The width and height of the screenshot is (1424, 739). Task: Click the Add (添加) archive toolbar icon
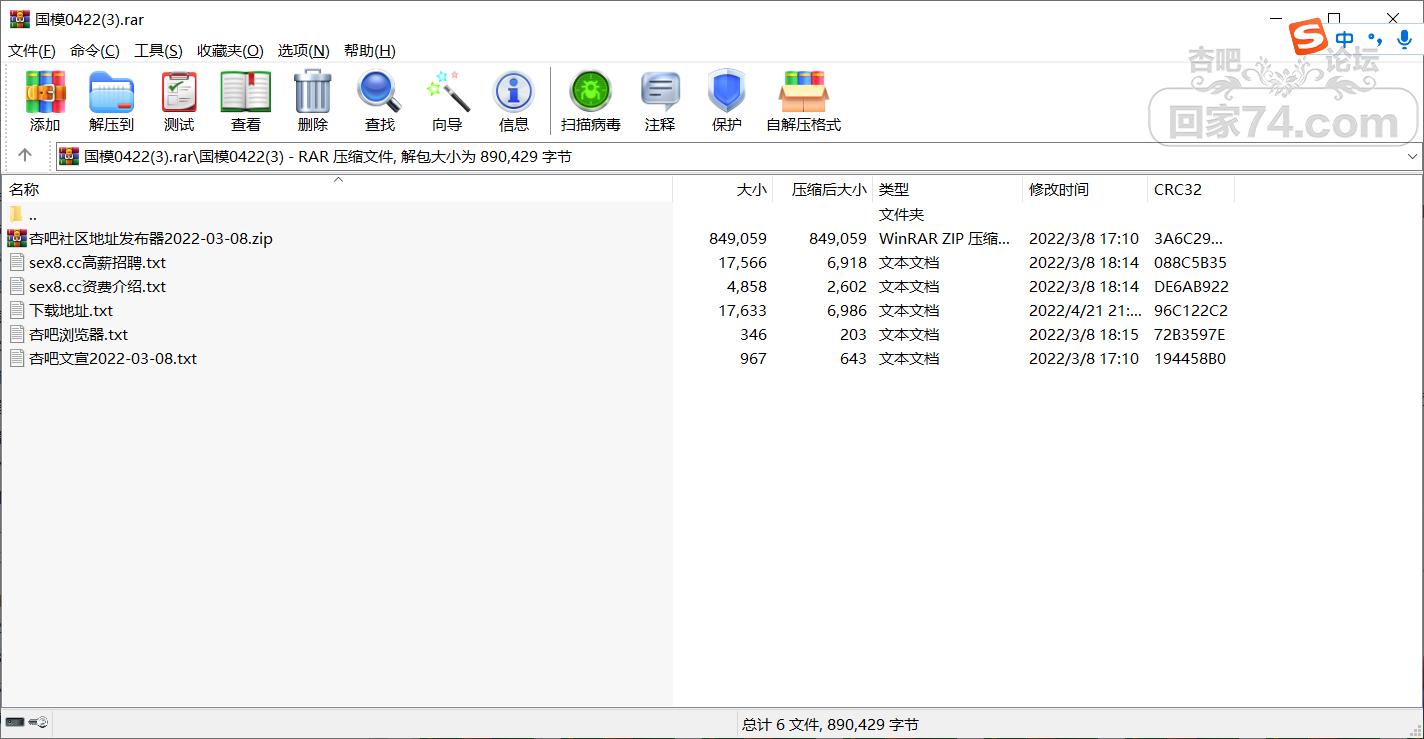click(x=45, y=92)
